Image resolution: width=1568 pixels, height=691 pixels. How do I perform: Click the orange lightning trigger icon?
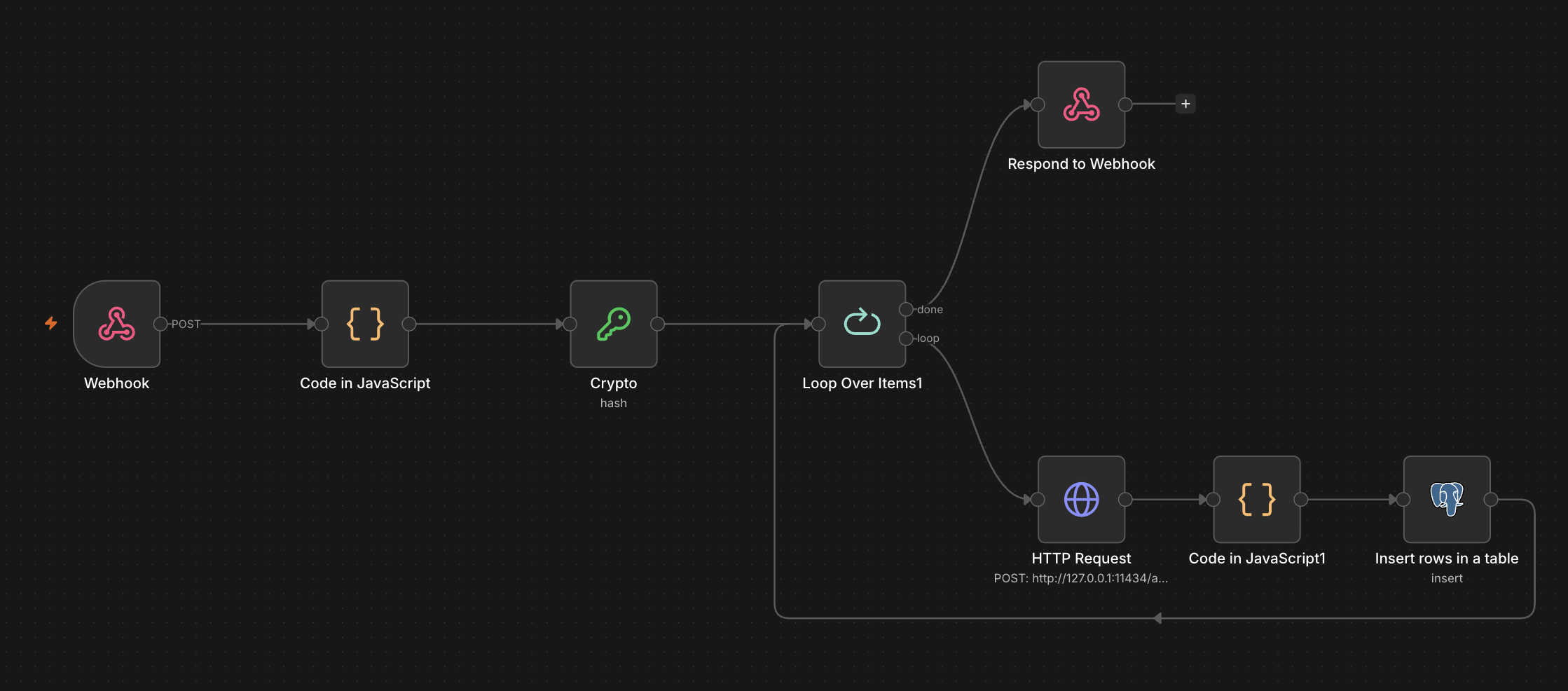(x=51, y=323)
